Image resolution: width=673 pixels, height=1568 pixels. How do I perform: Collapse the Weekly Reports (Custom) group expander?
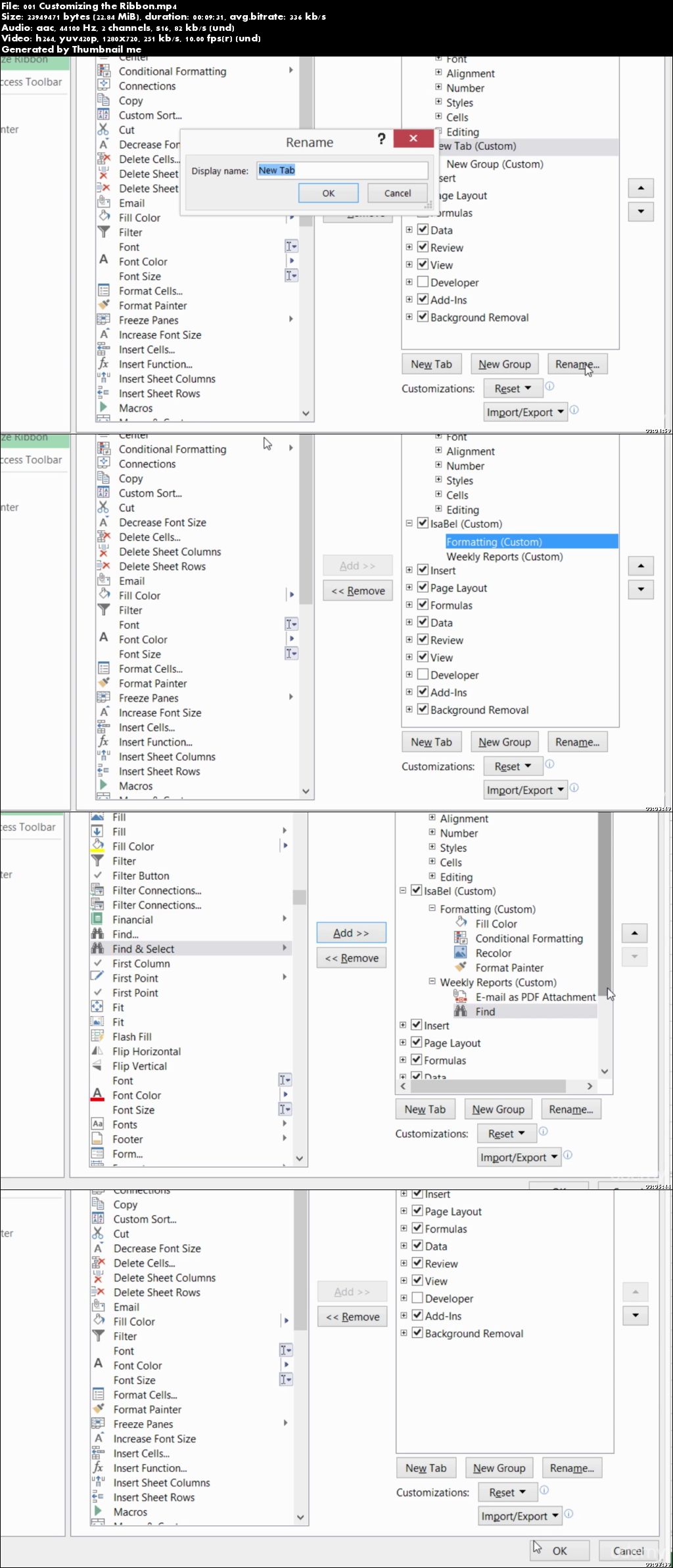[x=432, y=981]
